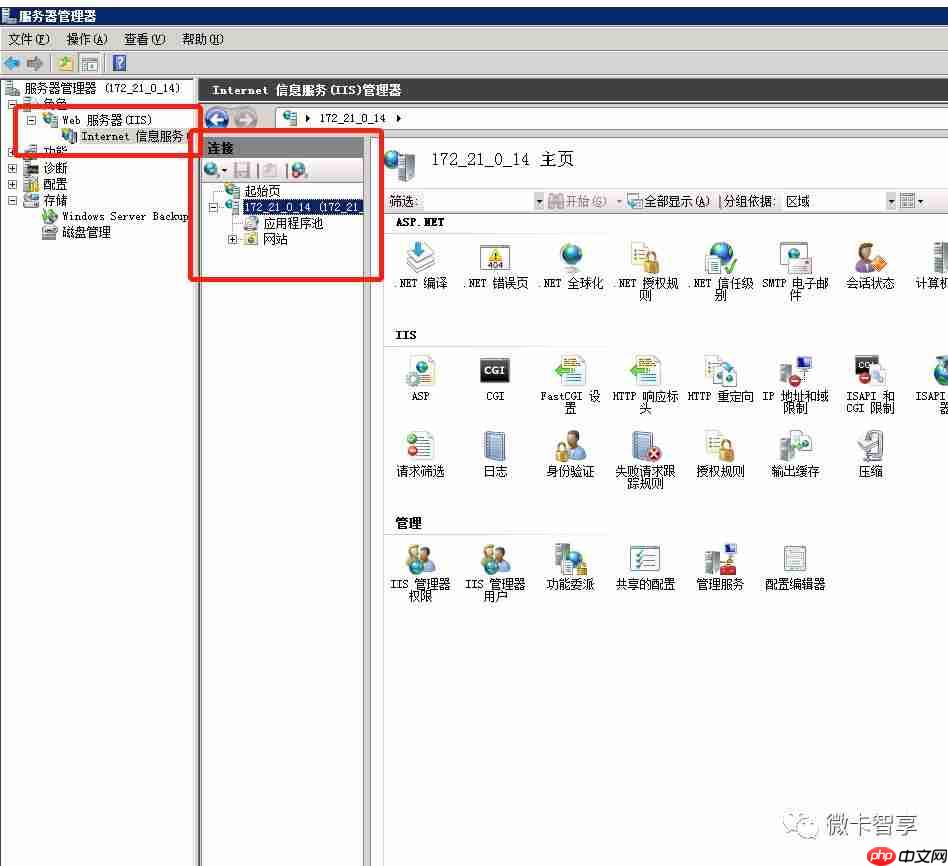Click the 开始(G) filter button

click(577, 201)
